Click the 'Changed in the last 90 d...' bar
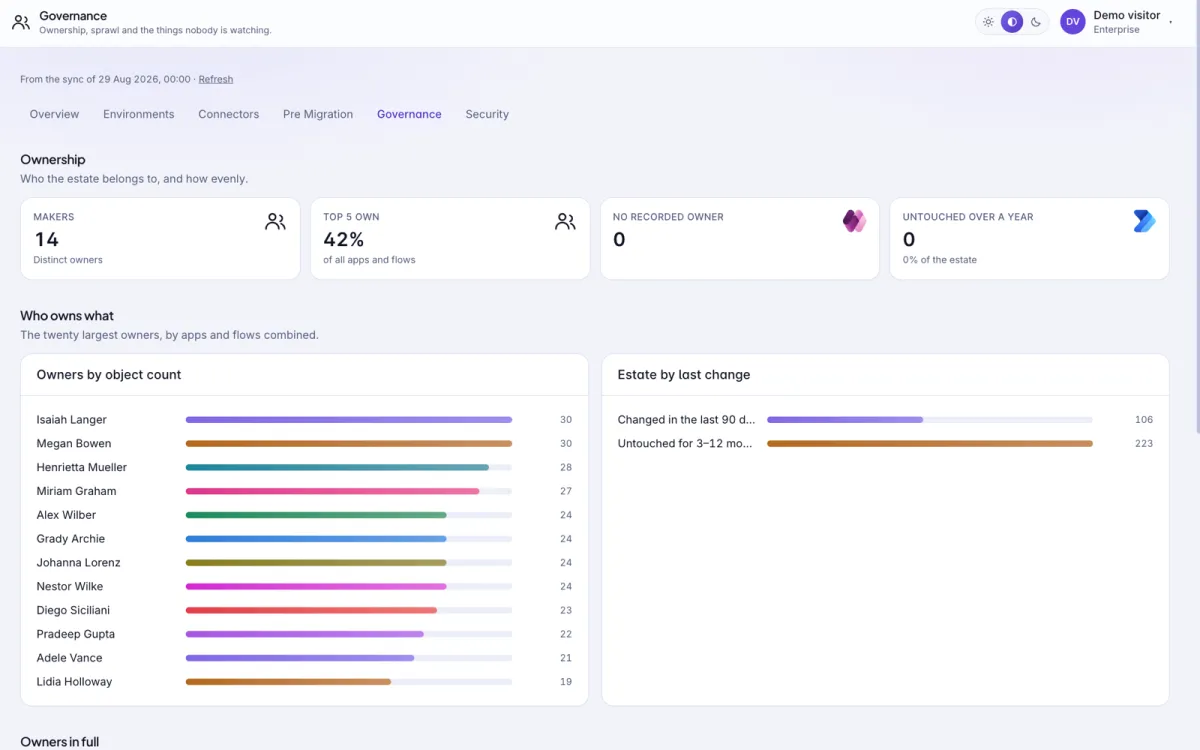 pos(930,420)
